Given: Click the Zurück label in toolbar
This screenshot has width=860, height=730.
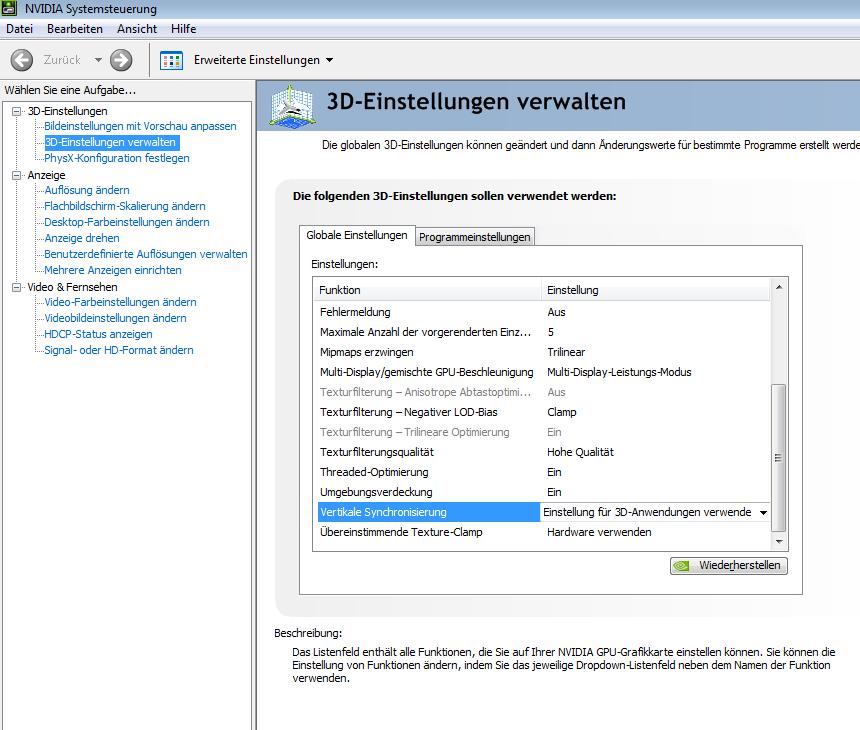Looking at the screenshot, I should [62, 60].
